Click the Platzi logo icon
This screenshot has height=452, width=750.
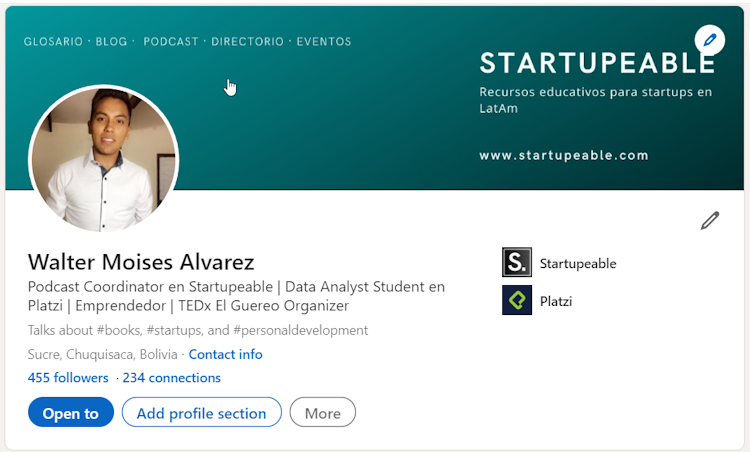tap(517, 300)
